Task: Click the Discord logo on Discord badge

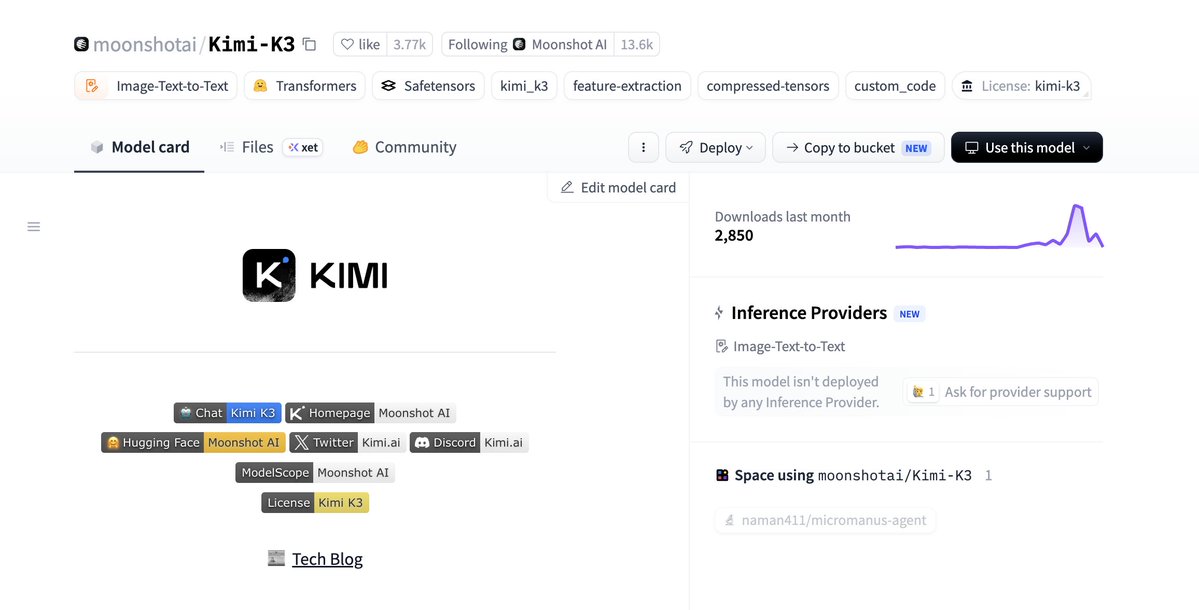Action: tap(422, 443)
